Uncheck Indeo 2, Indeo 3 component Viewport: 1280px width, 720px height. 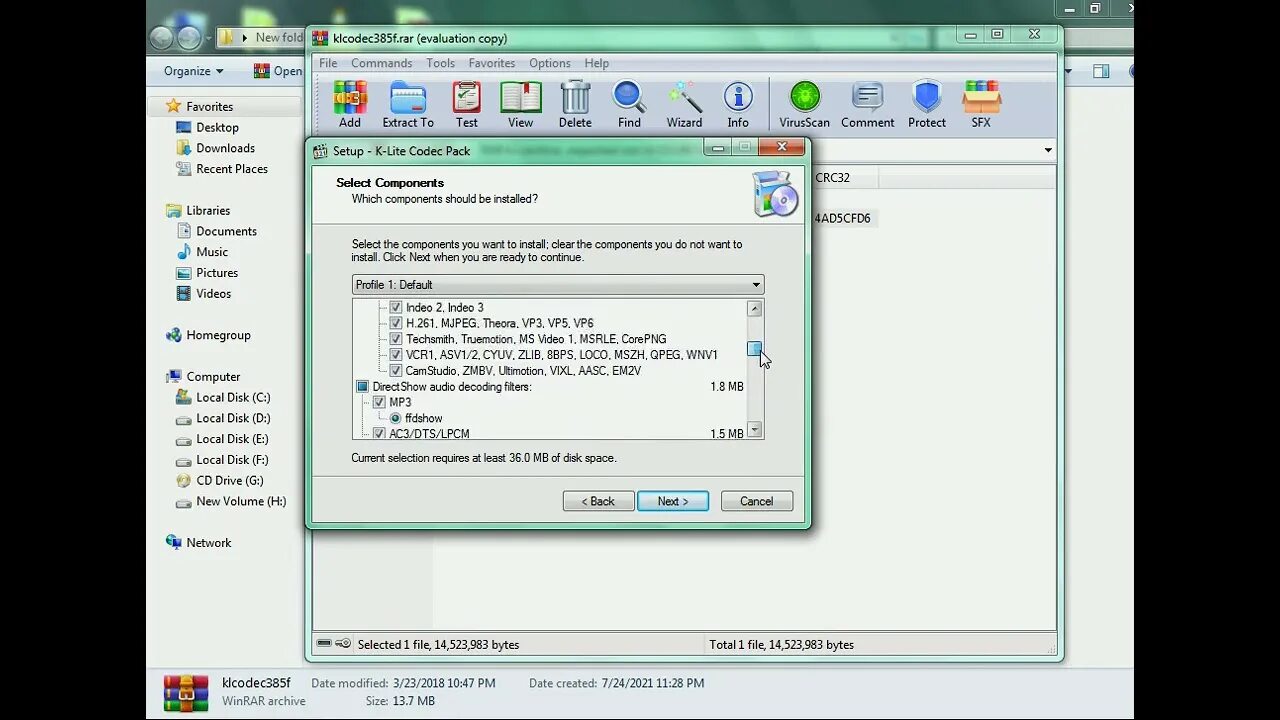pyautogui.click(x=396, y=308)
